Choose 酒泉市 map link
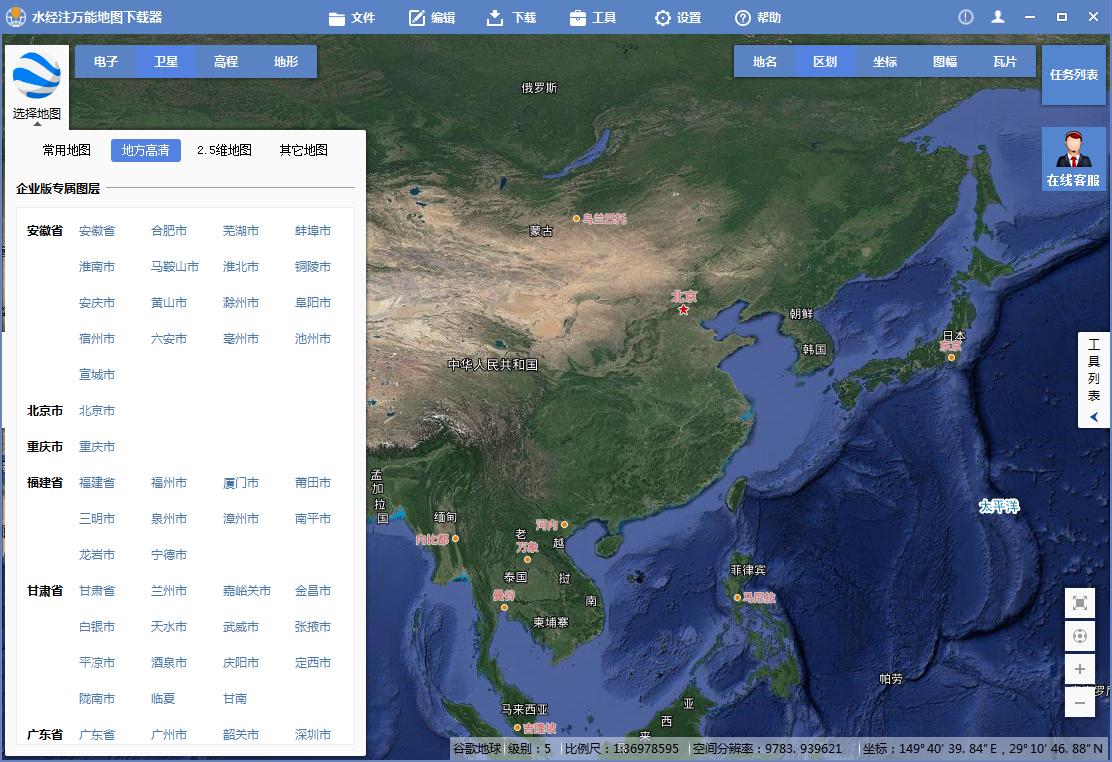Screen dimensions: 1112x762 pyautogui.click(x=169, y=663)
